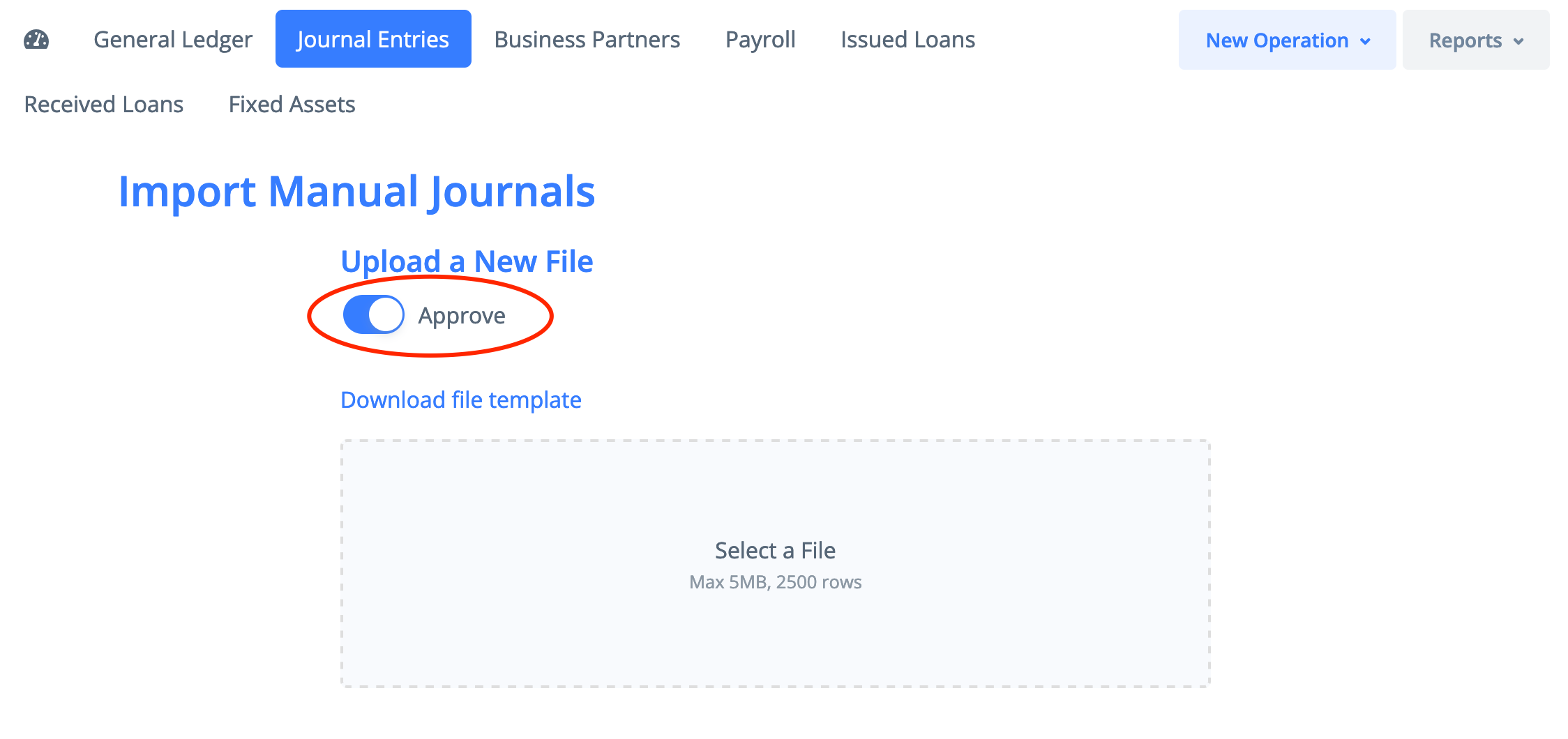Download the file template link
Image resolution: width=1568 pixels, height=739 pixels.
tap(461, 399)
